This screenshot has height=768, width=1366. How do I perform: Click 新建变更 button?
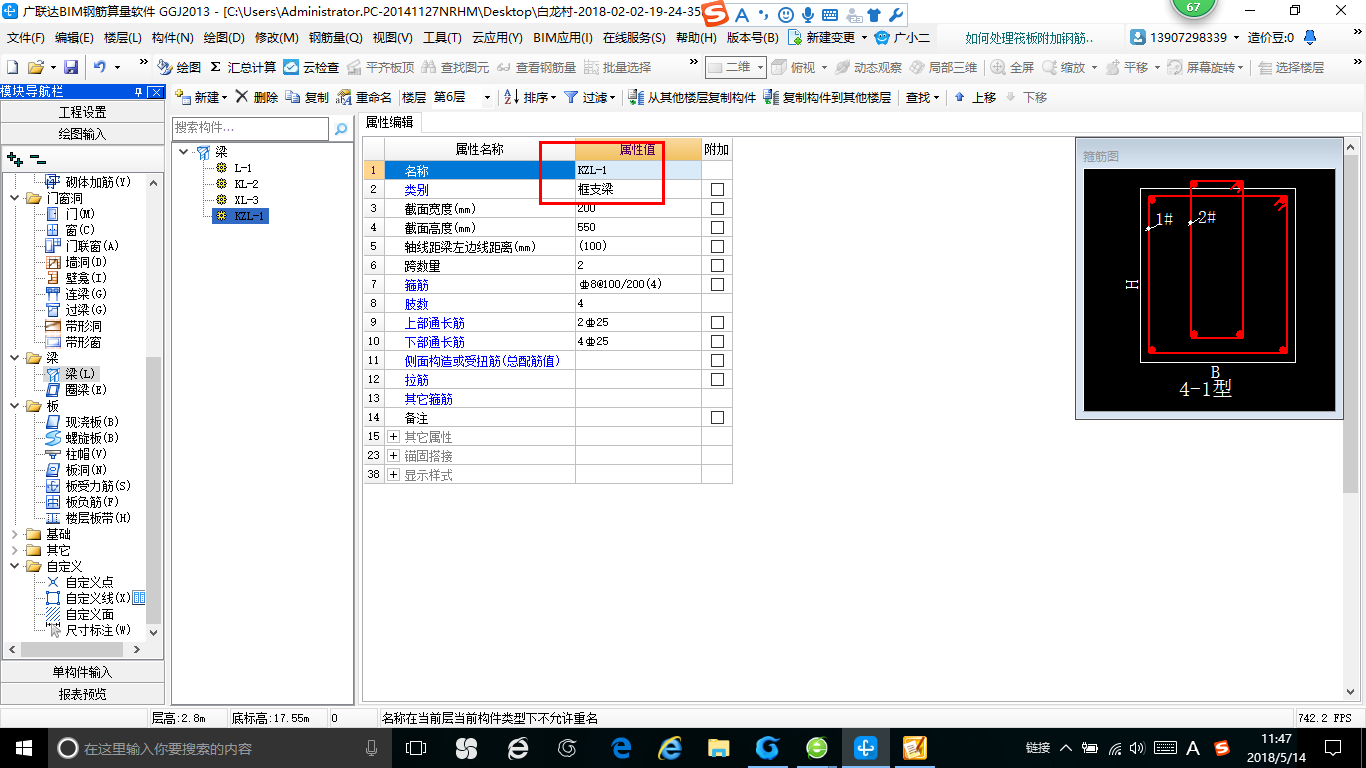point(827,38)
